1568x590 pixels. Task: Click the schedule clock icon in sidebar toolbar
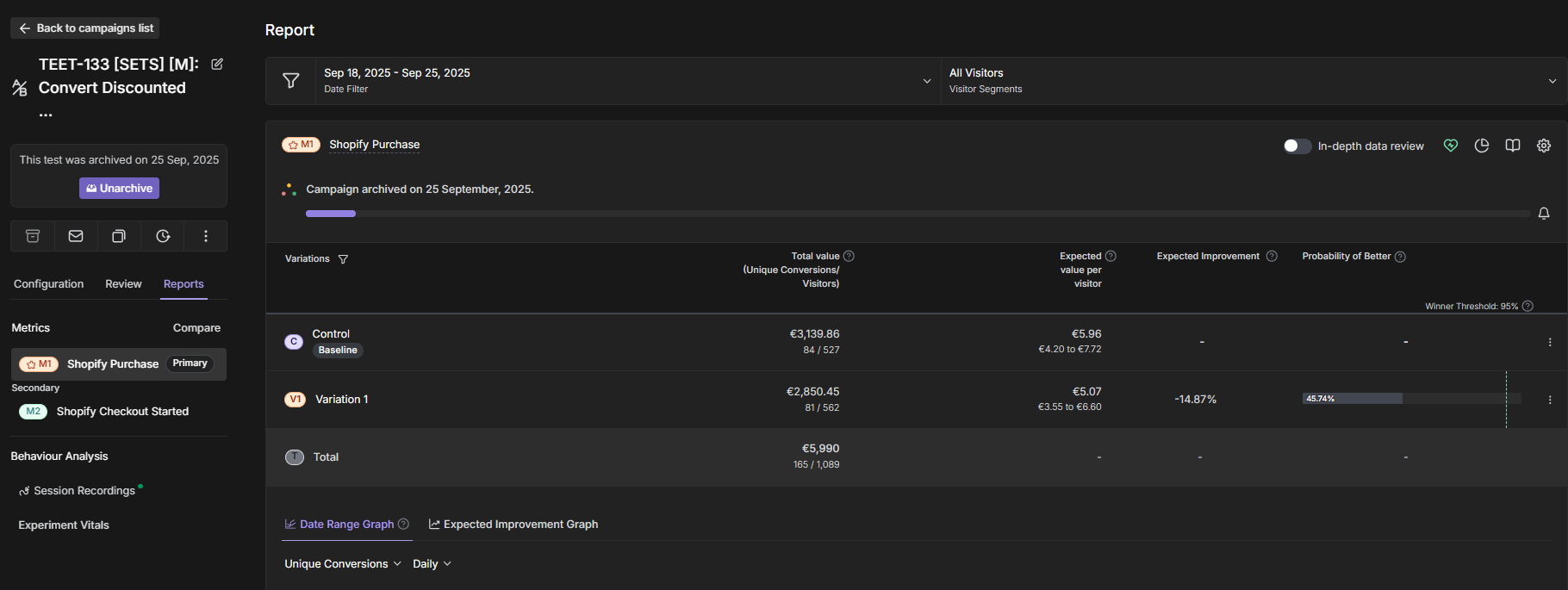(x=163, y=236)
